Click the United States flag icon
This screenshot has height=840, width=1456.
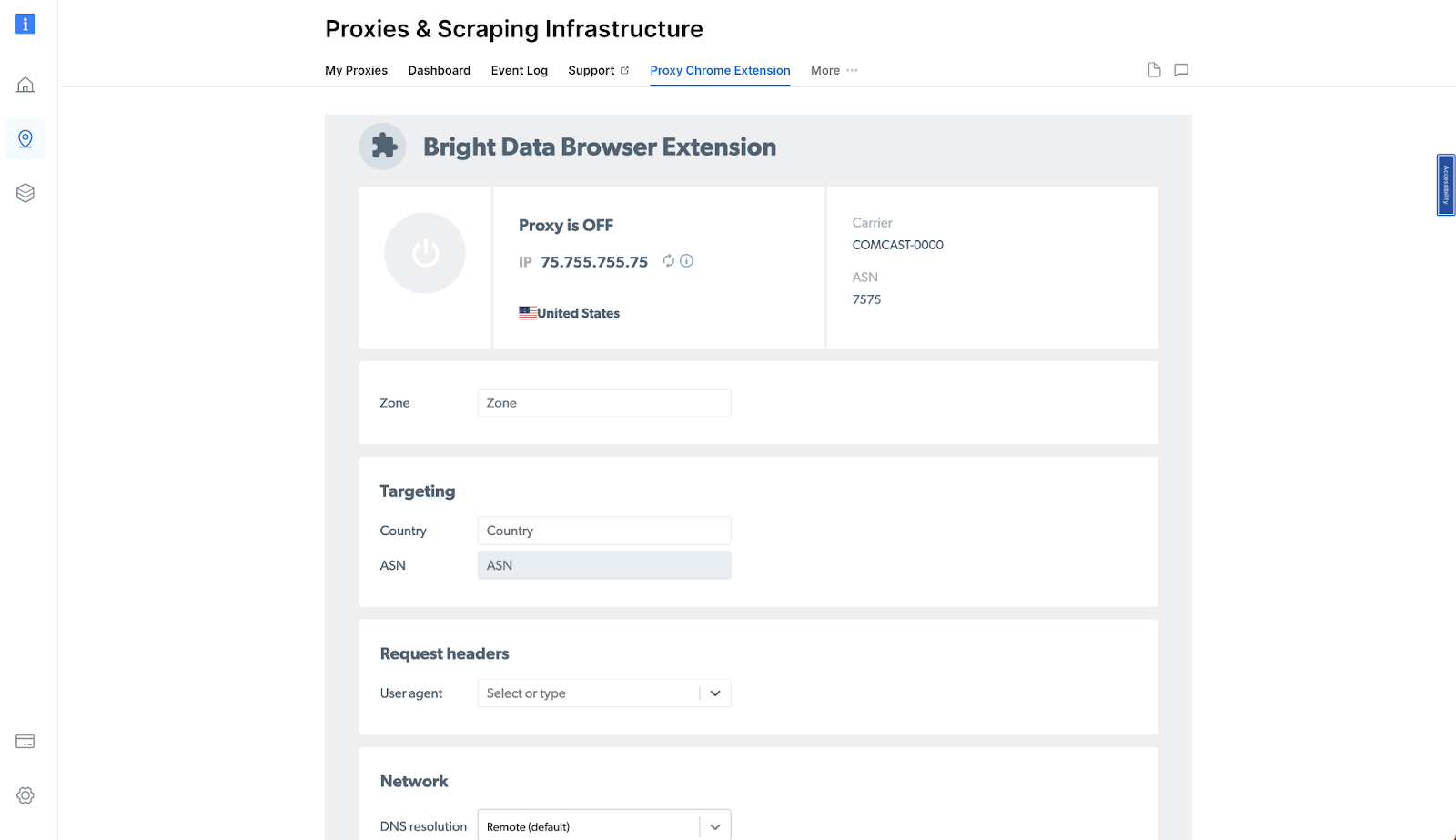[x=528, y=313]
